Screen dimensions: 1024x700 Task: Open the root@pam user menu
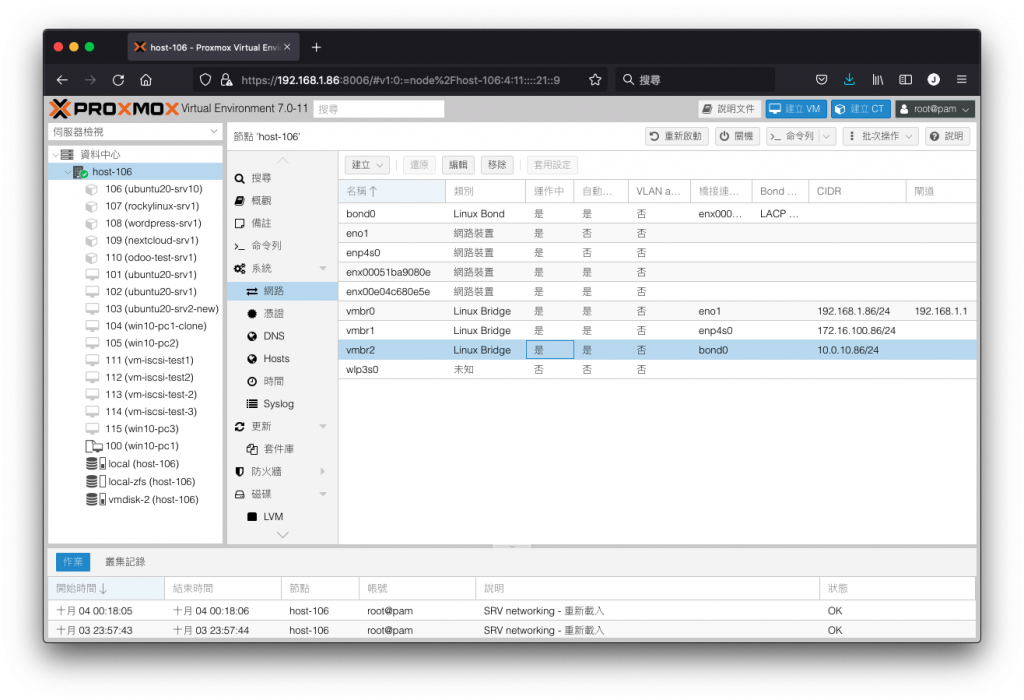[x=935, y=109]
